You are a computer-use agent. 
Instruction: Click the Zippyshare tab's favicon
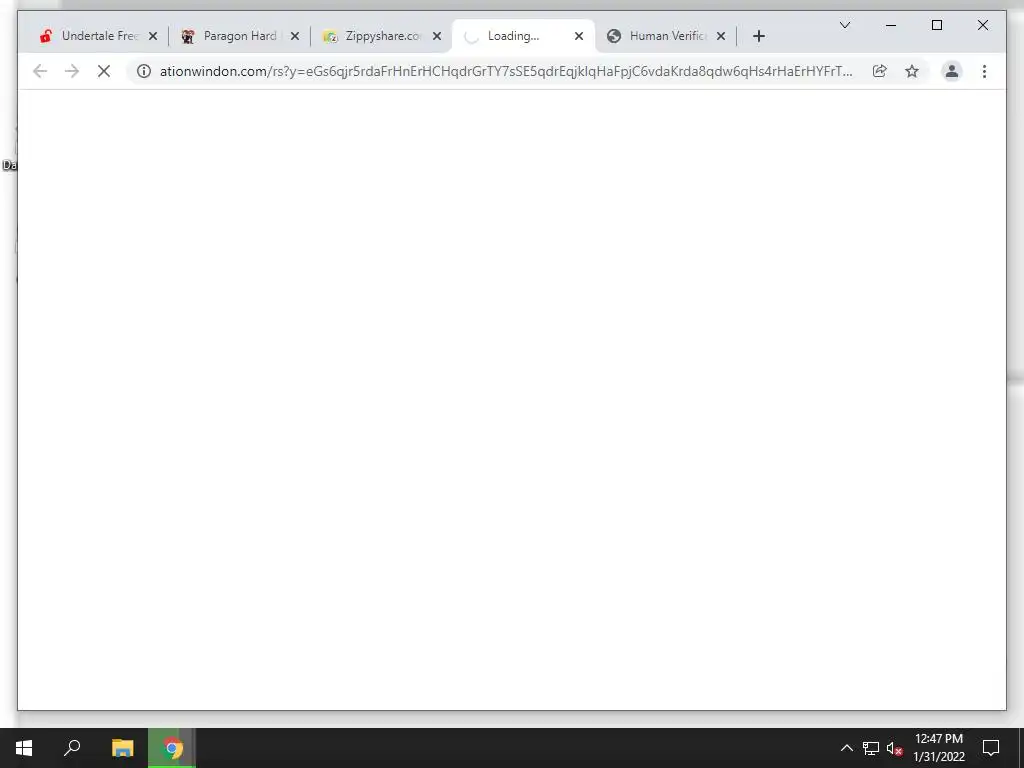[330, 37]
